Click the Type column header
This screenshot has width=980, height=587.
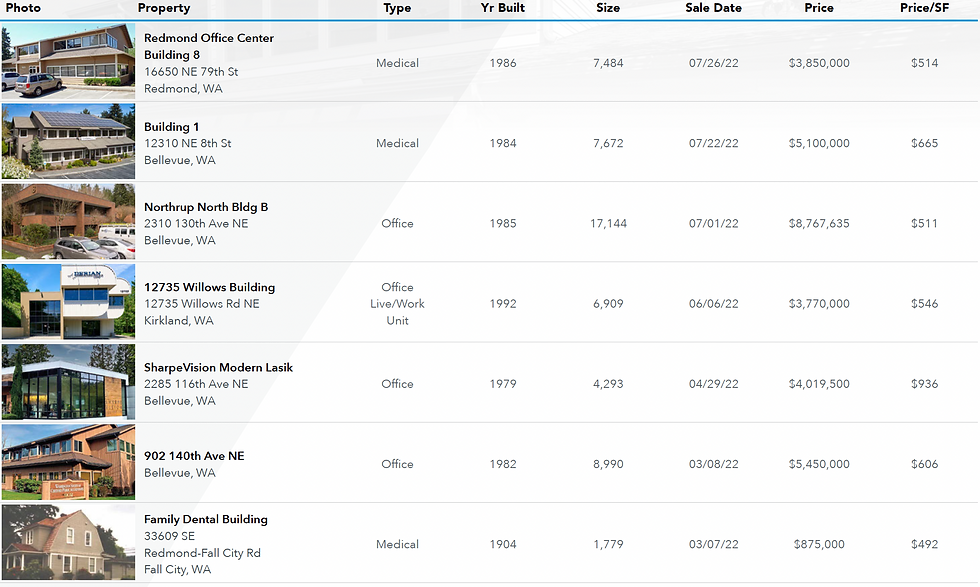tap(398, 8)
